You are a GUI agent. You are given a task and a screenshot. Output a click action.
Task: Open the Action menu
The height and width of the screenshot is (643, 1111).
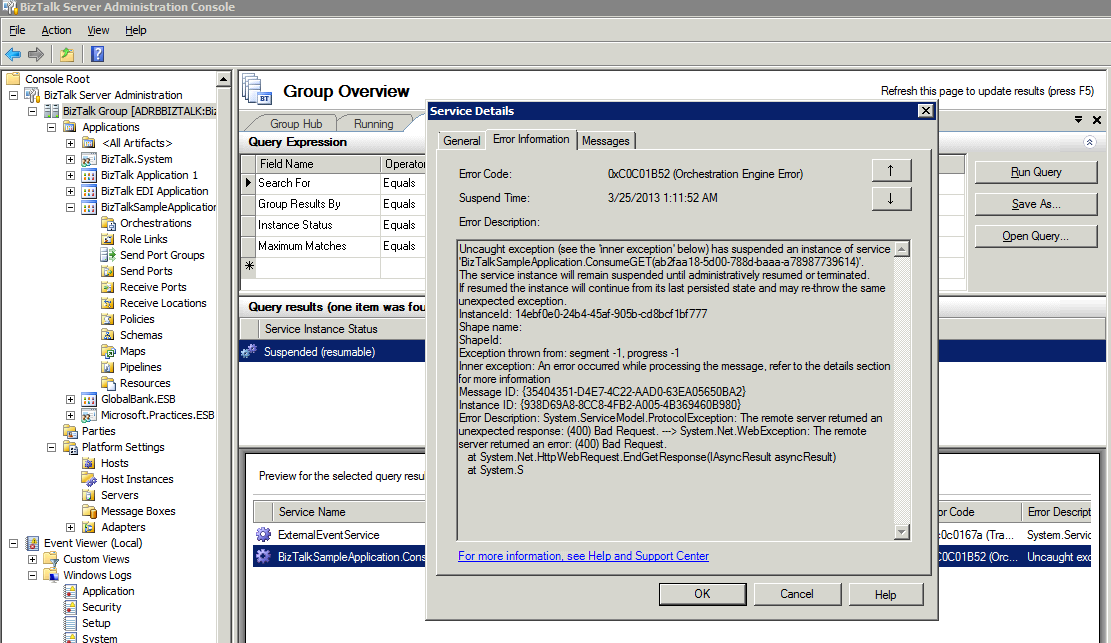(x=56, y=30)
